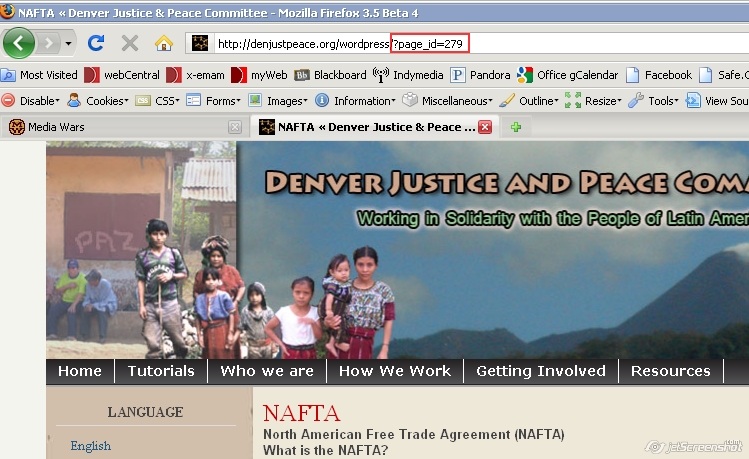This screenshot has width=749, height=459.
Task: Expand the Miscellaneous developer menu
Action: point(447,101)
